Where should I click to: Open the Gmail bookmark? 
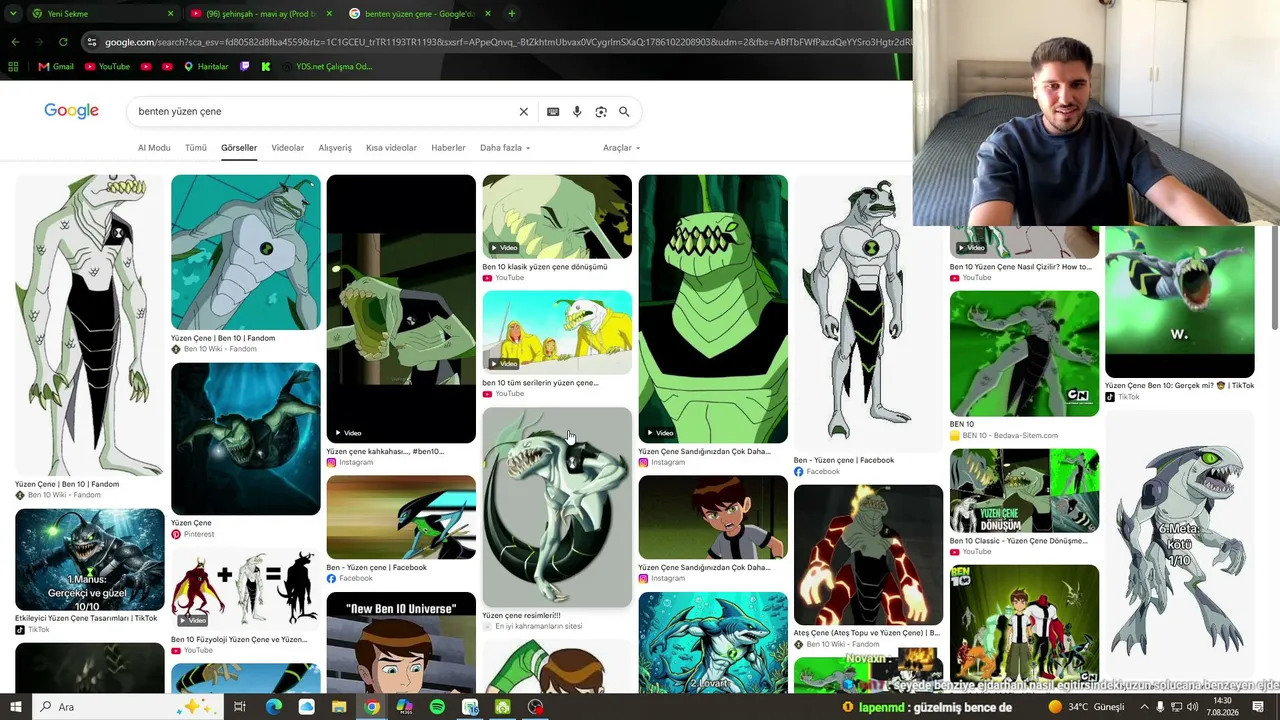coord(56,67)
